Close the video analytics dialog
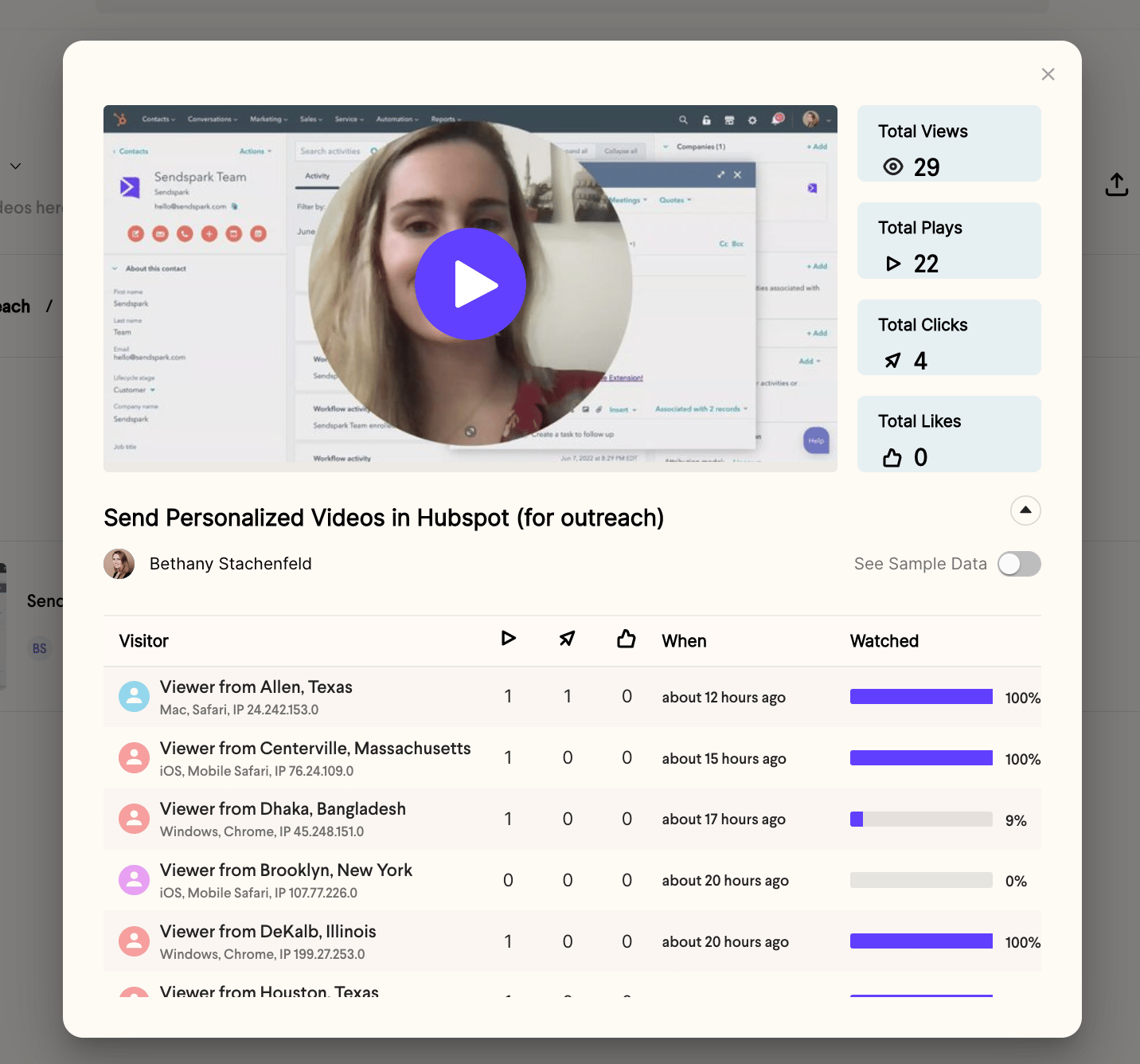This screenshot has height=1064, width=1140. pos(1048,74)
